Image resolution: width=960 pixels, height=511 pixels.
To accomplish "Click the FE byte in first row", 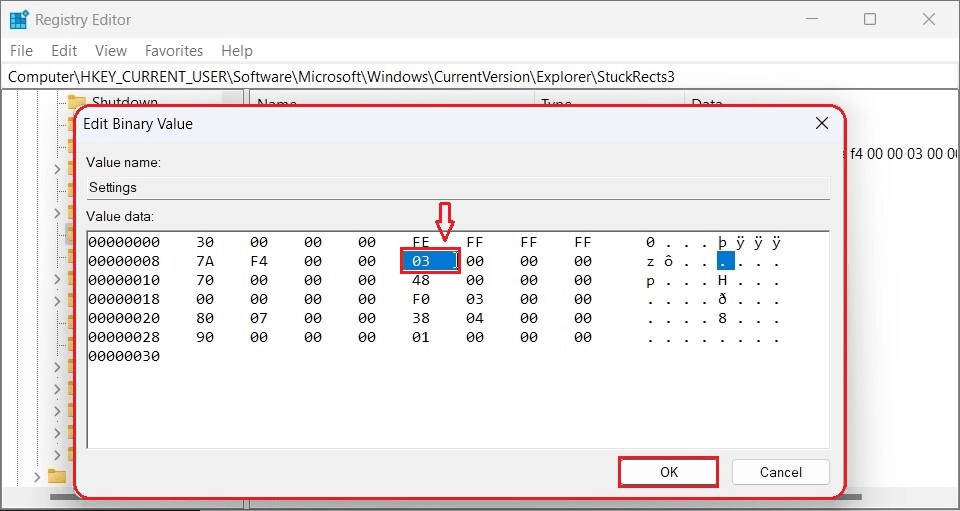I will click(x=421, y=242).
